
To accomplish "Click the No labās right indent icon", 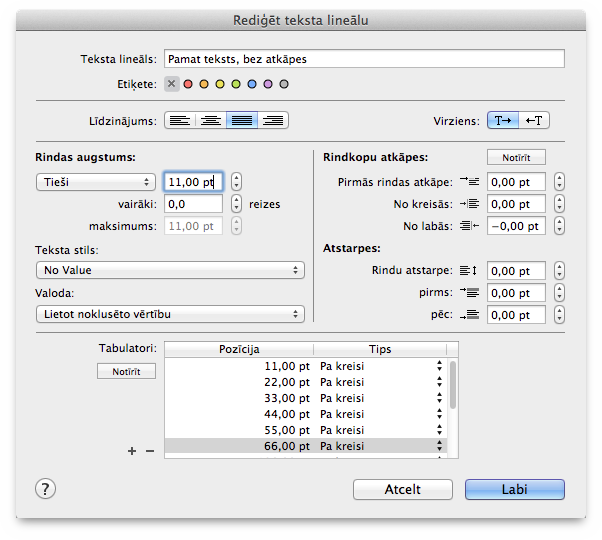I will 470,226.
